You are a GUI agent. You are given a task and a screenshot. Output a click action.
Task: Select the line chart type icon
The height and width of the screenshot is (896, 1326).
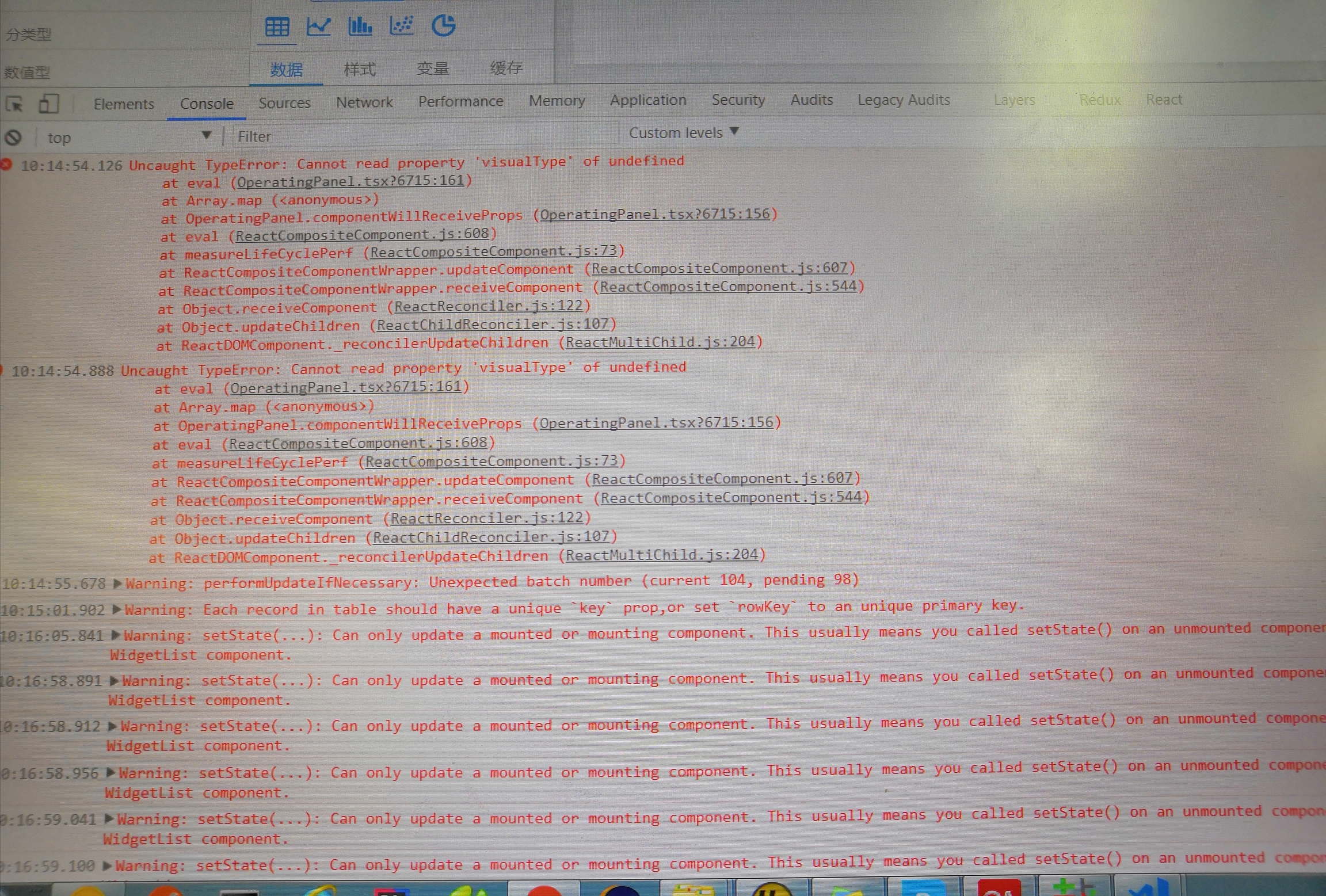[318, 26]
